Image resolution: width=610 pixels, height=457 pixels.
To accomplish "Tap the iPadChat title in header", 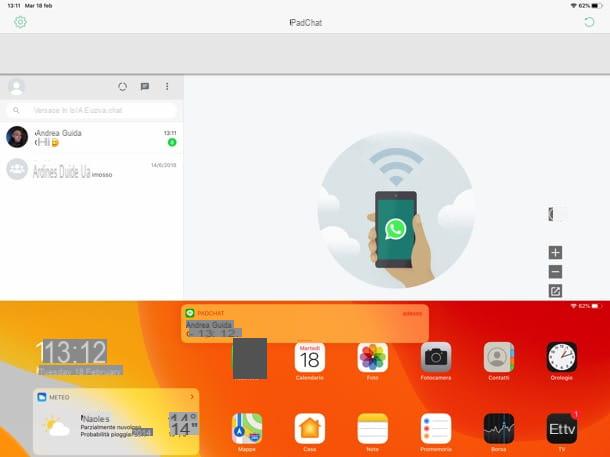I will pos(305,23).
